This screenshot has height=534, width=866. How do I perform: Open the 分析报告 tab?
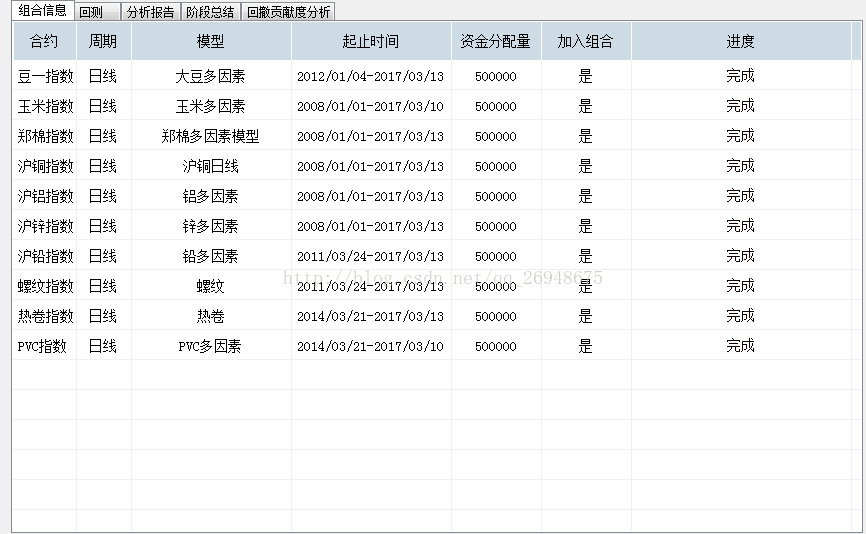(150, 12)
